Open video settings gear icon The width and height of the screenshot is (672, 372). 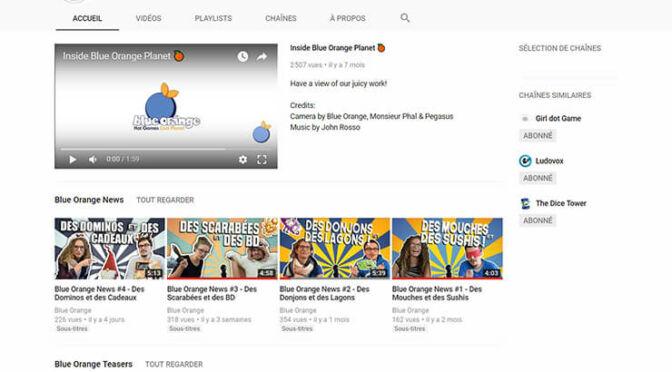point(243,159)
